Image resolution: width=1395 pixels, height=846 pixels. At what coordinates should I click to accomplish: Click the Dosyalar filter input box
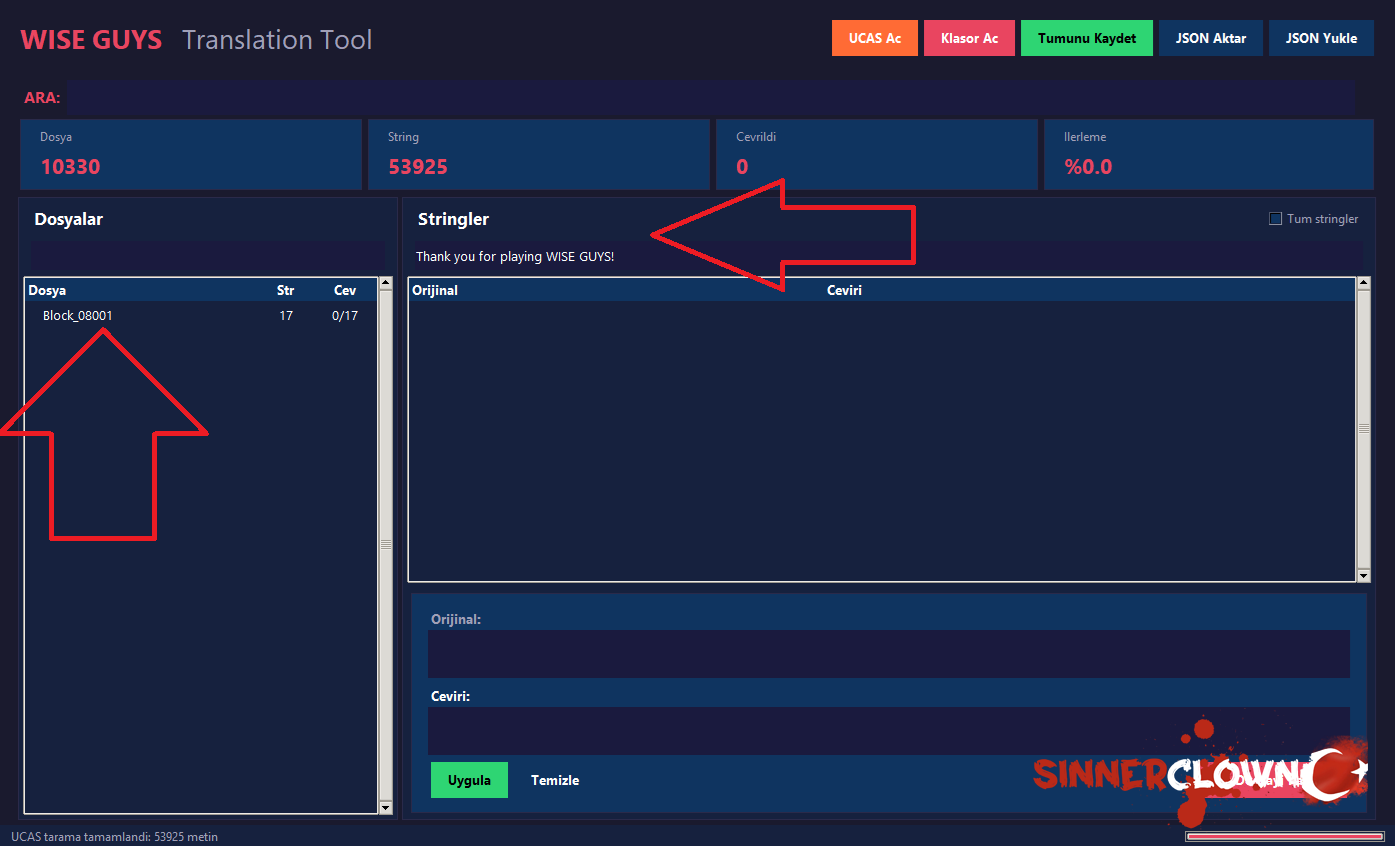207,256
